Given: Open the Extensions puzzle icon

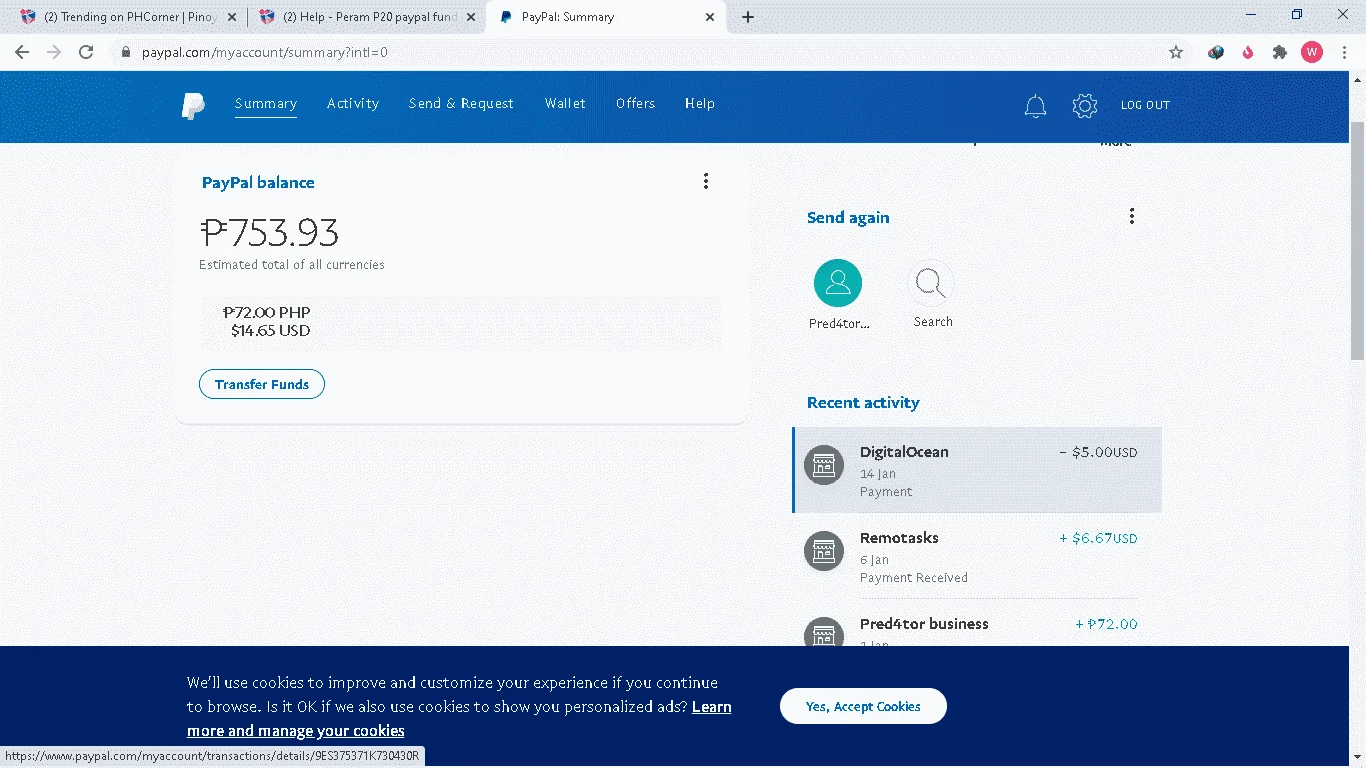Looking at the screenshot, I should [x=1280, y=52].
